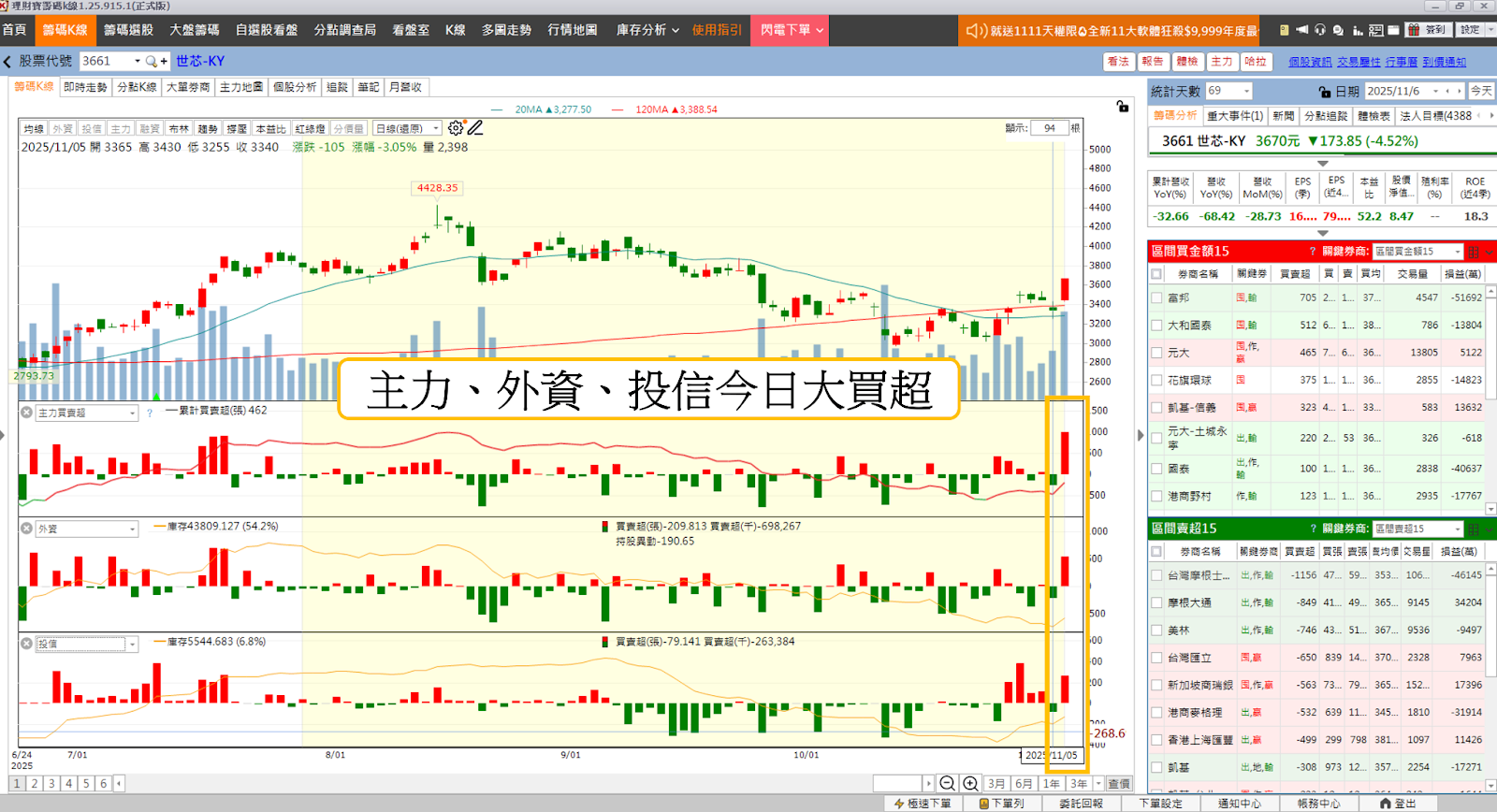Image resolution: width=1497 pixels, height=812 pixels.
Task: Click the 看法 button
Action: (1118, 62)
